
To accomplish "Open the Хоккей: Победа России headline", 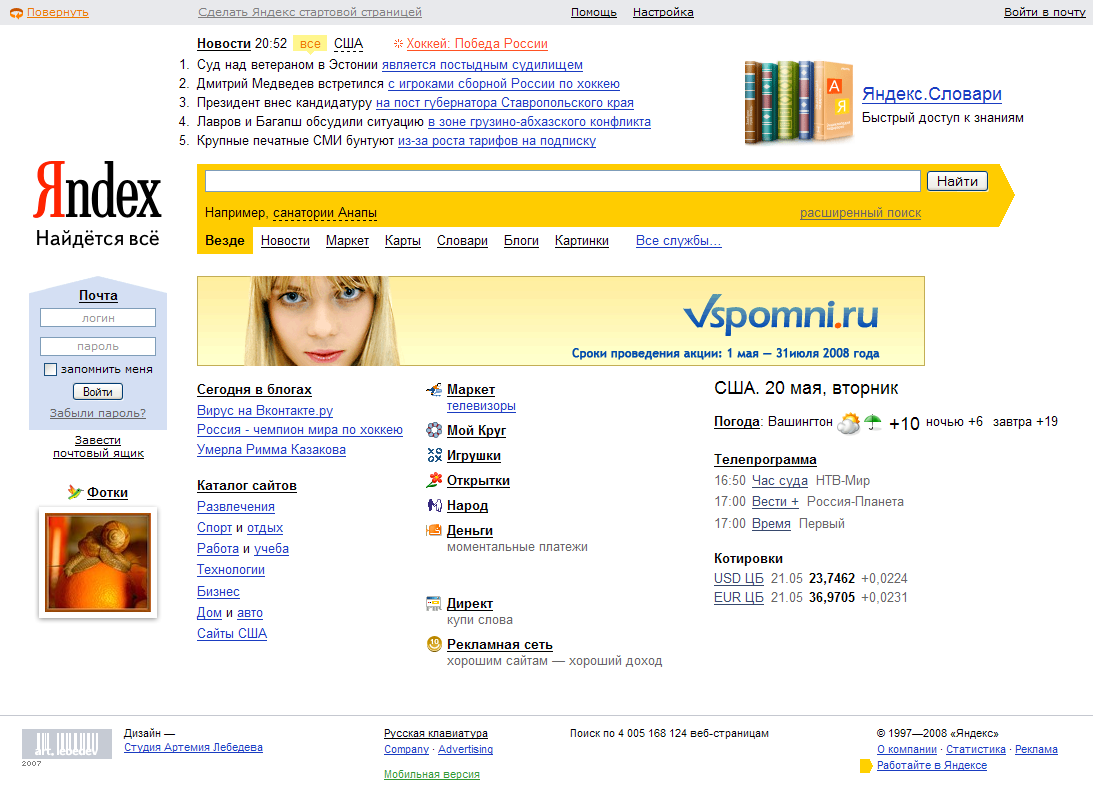I will (477, 43).
